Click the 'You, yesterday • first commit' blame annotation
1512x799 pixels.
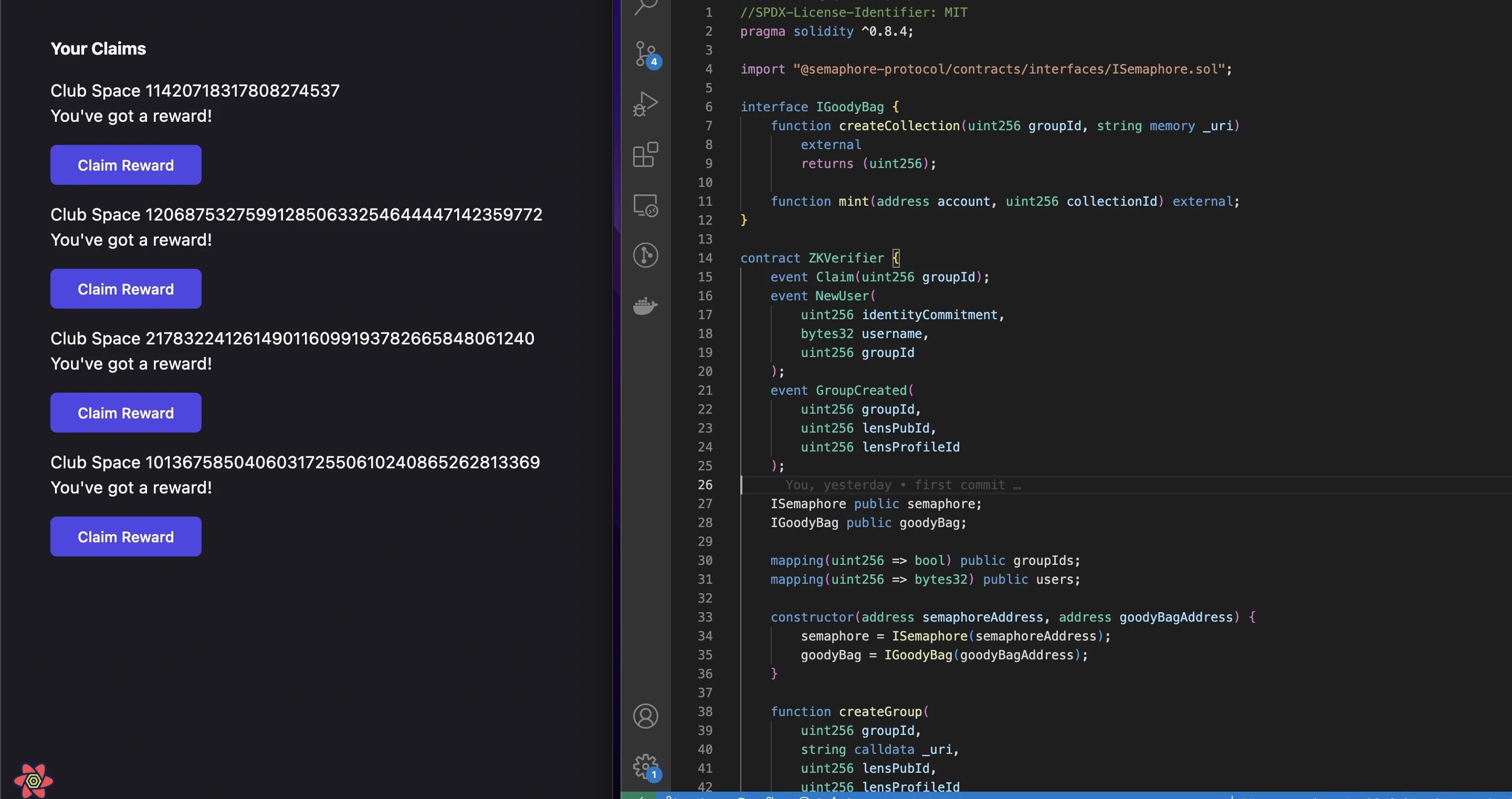903,485
